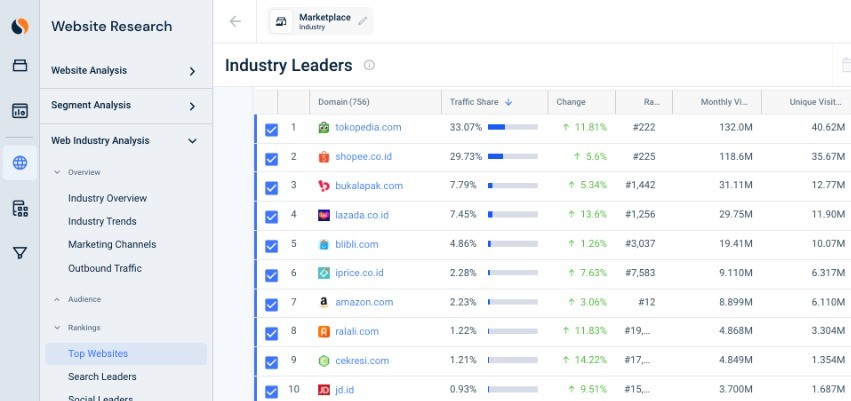Click the lazada.co.id domain link
The height and width of the screenshot is (401, 851).
[x=362, y=215]
